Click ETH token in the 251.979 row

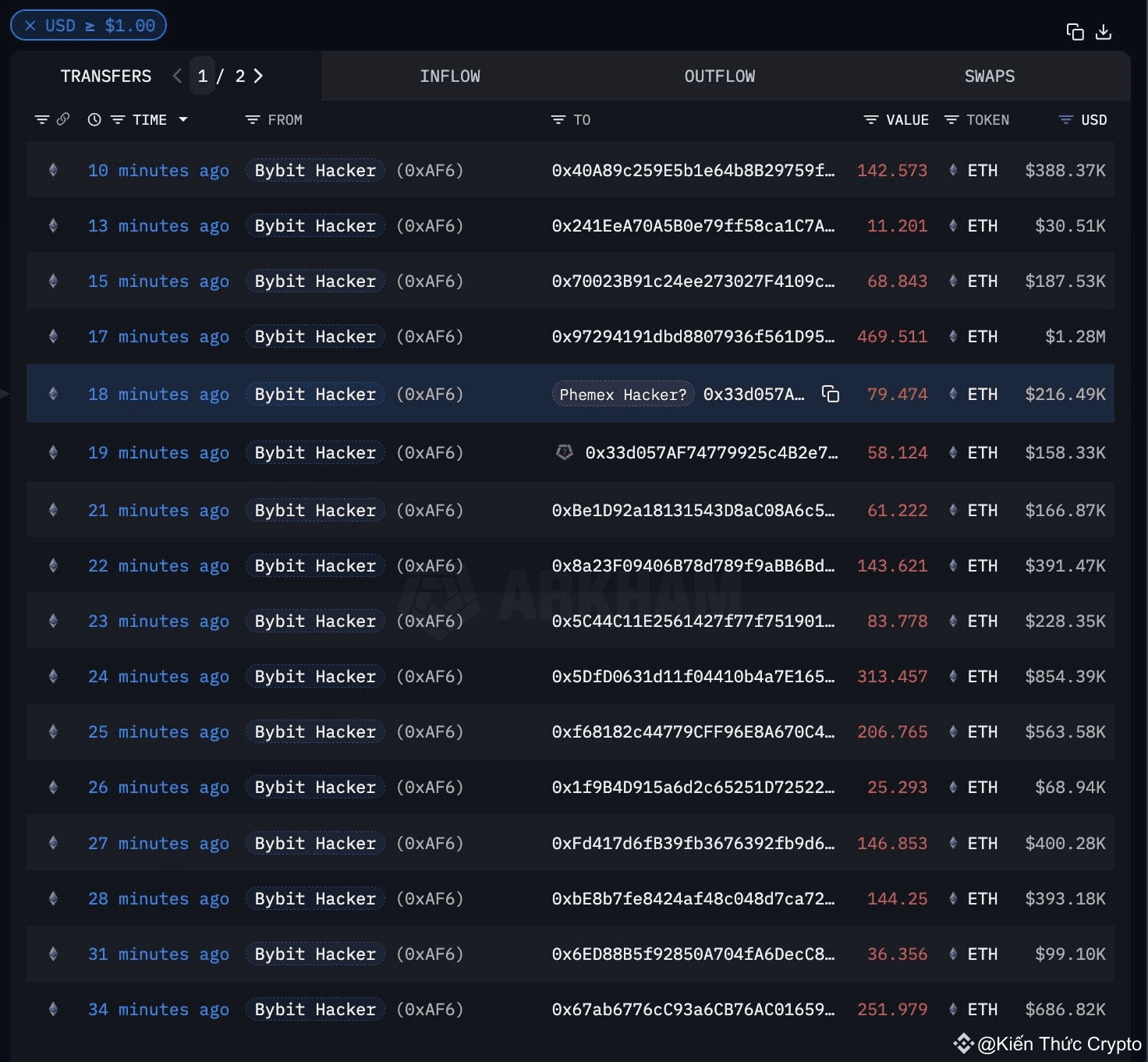pyautogui.click(x=982, y=1009)
